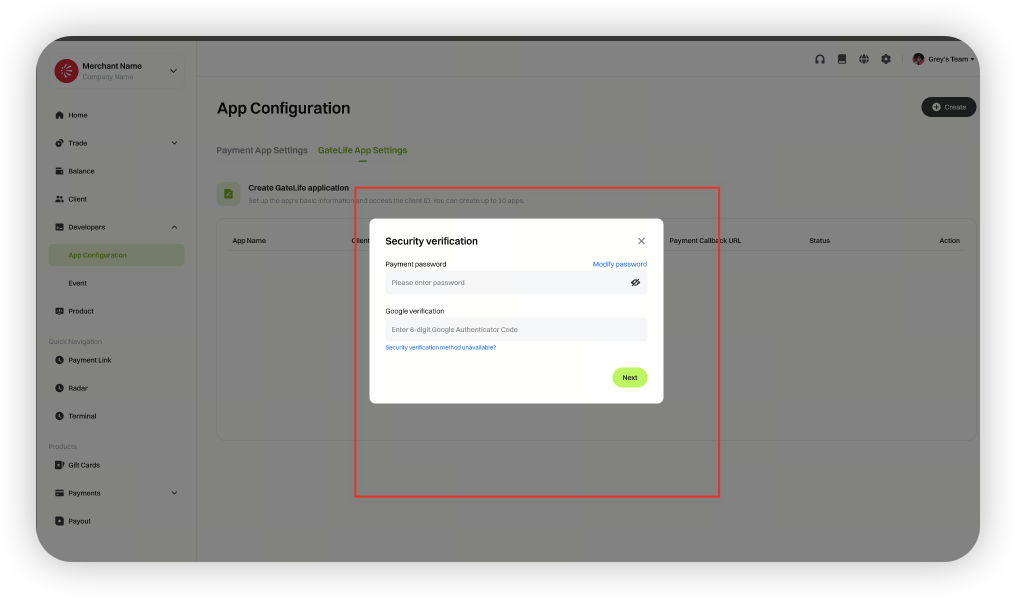The image size is (1016, 598).
Task: Close the Security verification dialog
Action: pos(641,241)
